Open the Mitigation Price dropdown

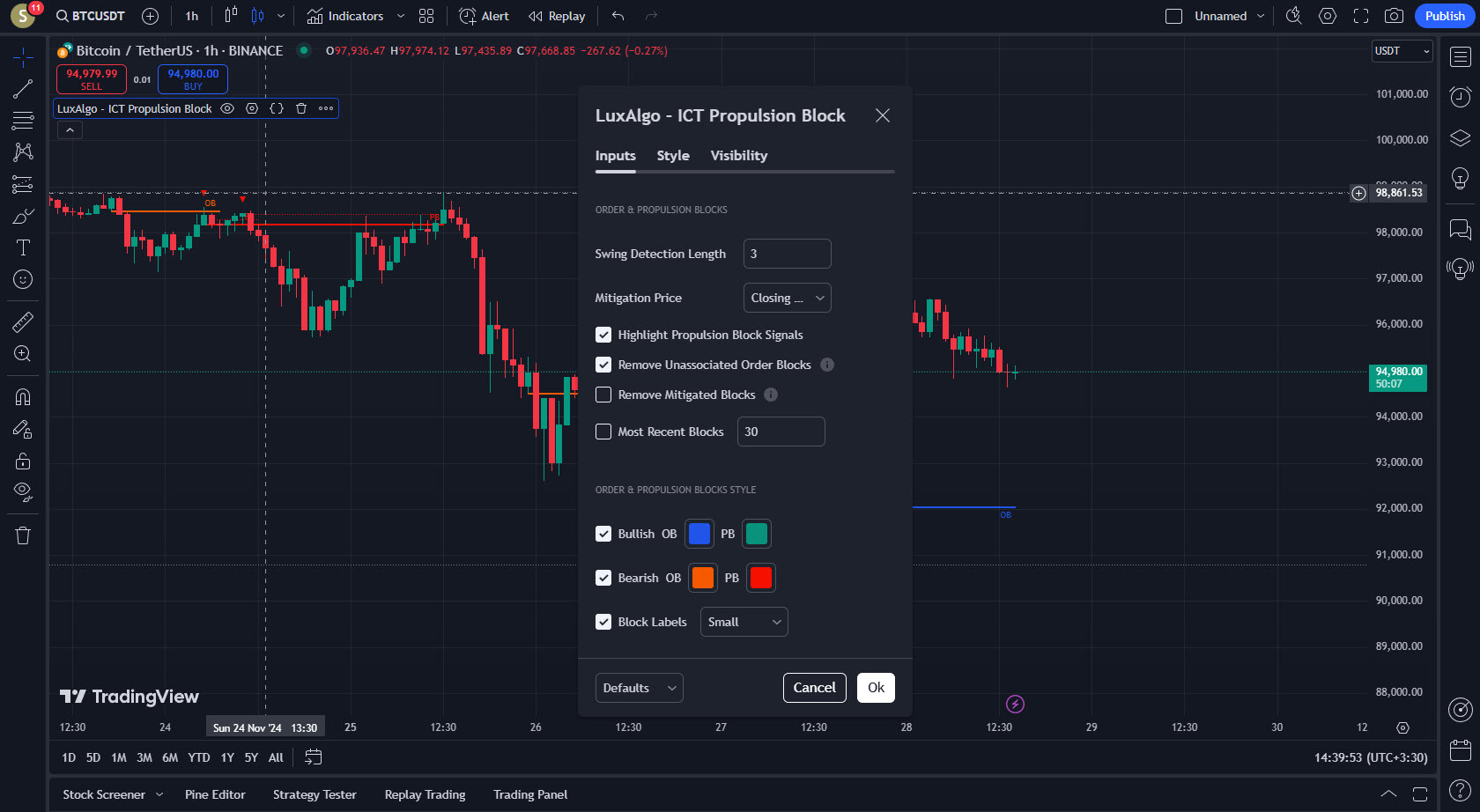pos(788,298)
